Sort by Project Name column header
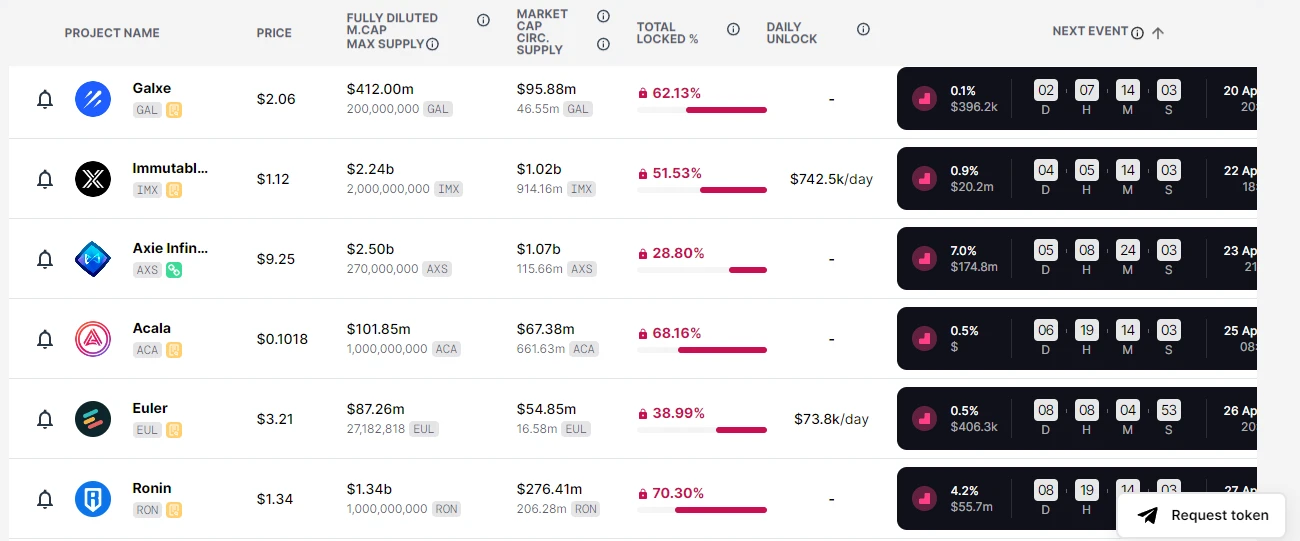 coord(112,33)
